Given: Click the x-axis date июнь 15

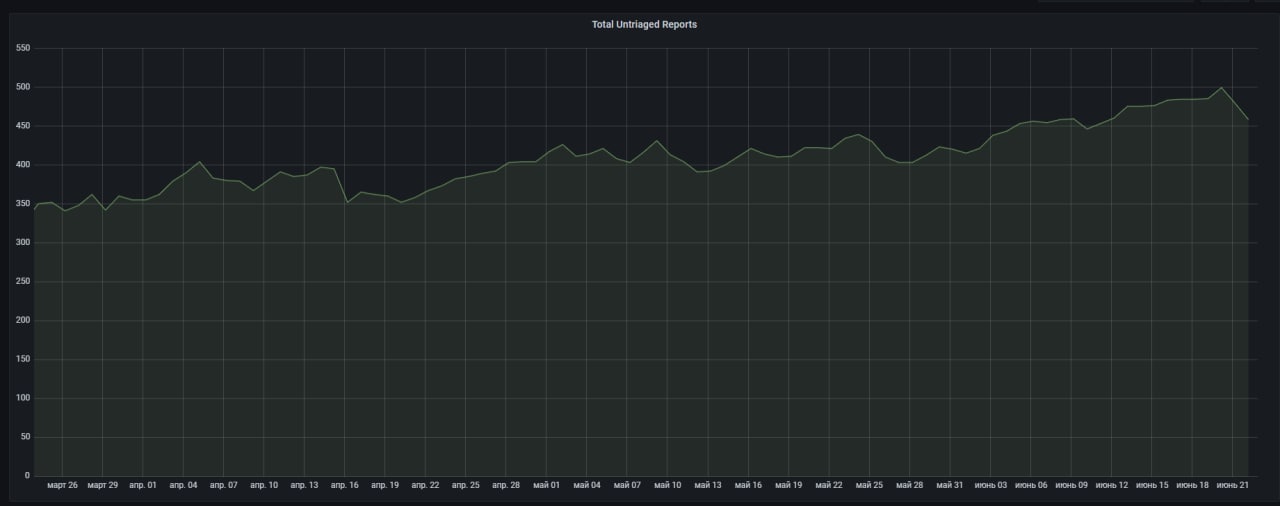Looking at the screenshot, I should (x=1151, y=485).
